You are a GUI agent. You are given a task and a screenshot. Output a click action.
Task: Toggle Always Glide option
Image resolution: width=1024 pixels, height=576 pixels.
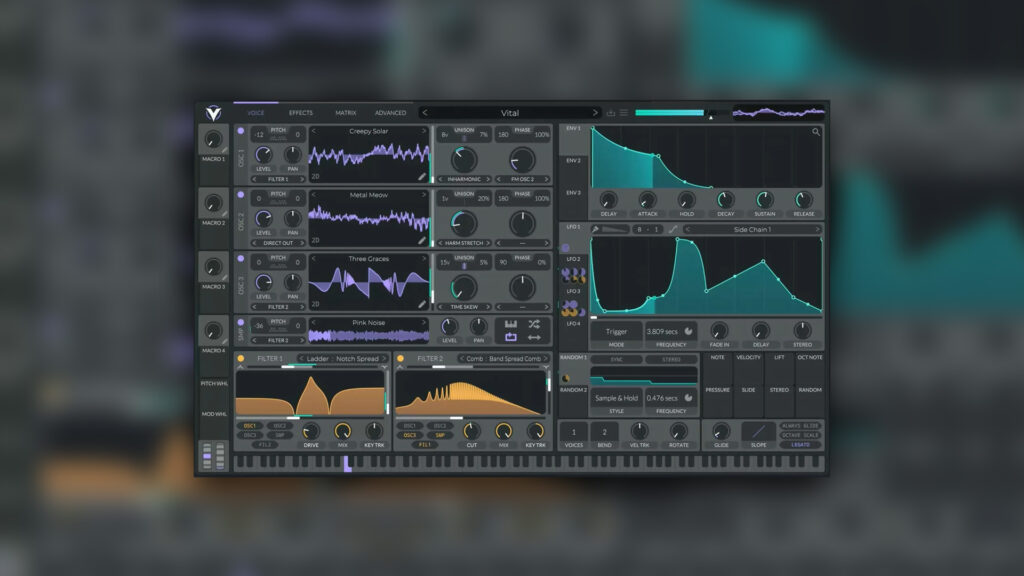coord(801,426)
